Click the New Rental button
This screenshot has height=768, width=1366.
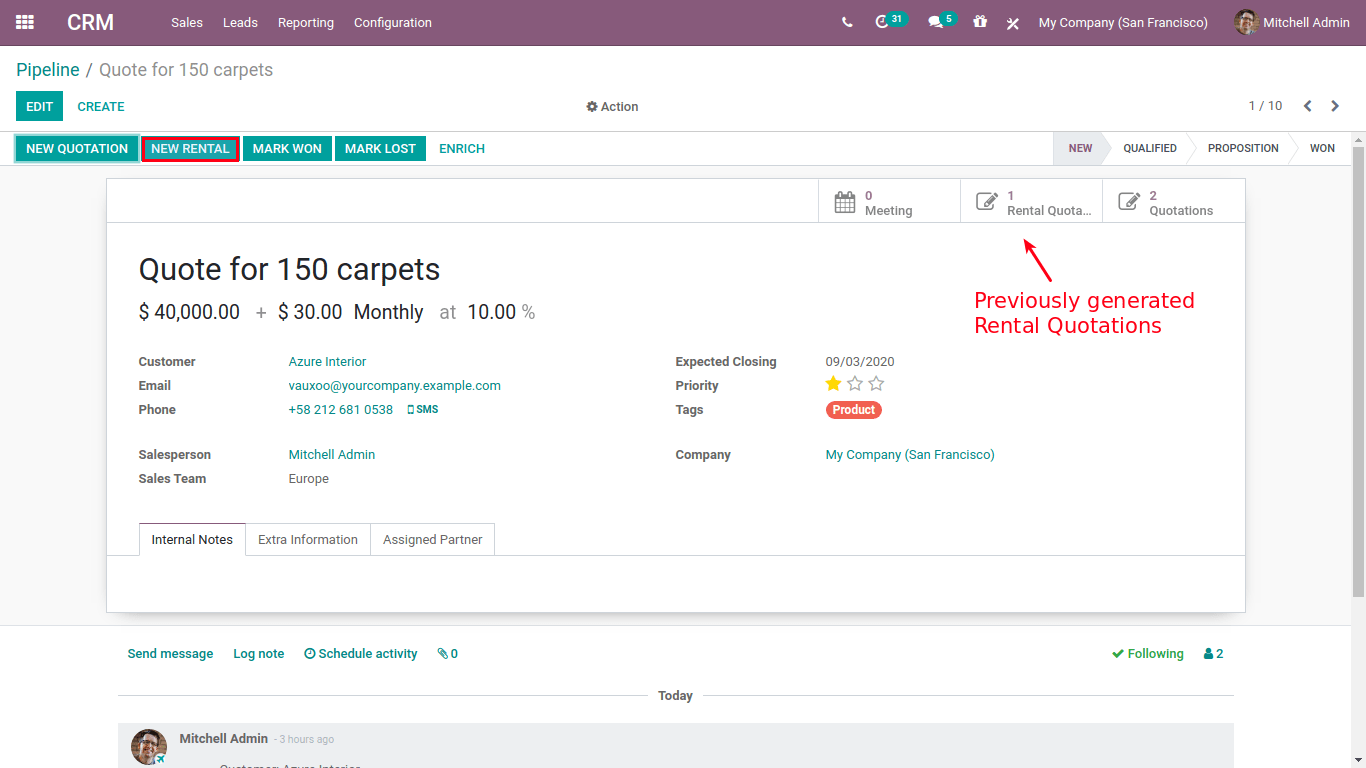(190, 149)
